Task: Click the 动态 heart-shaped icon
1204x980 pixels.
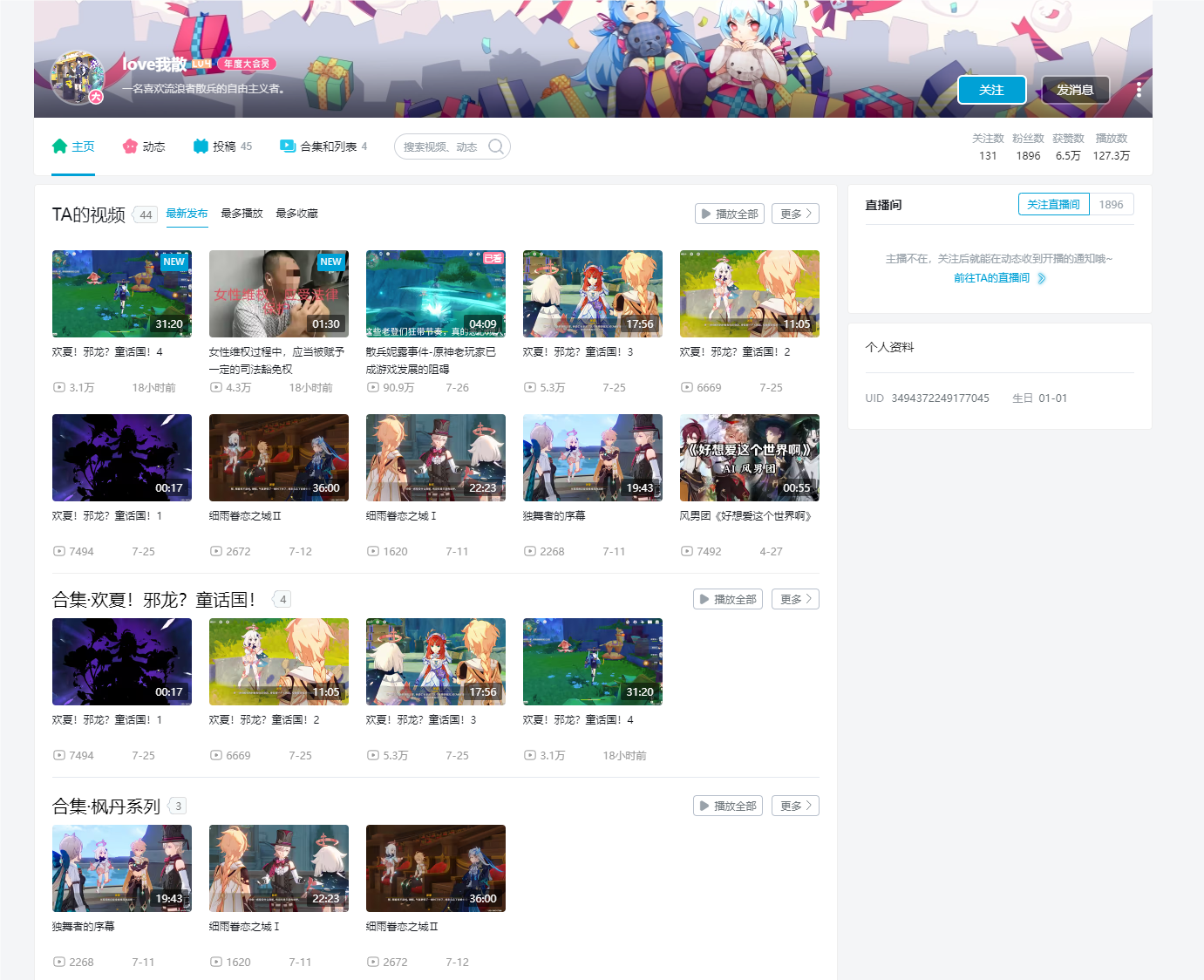Action: (x=129, y=146)
